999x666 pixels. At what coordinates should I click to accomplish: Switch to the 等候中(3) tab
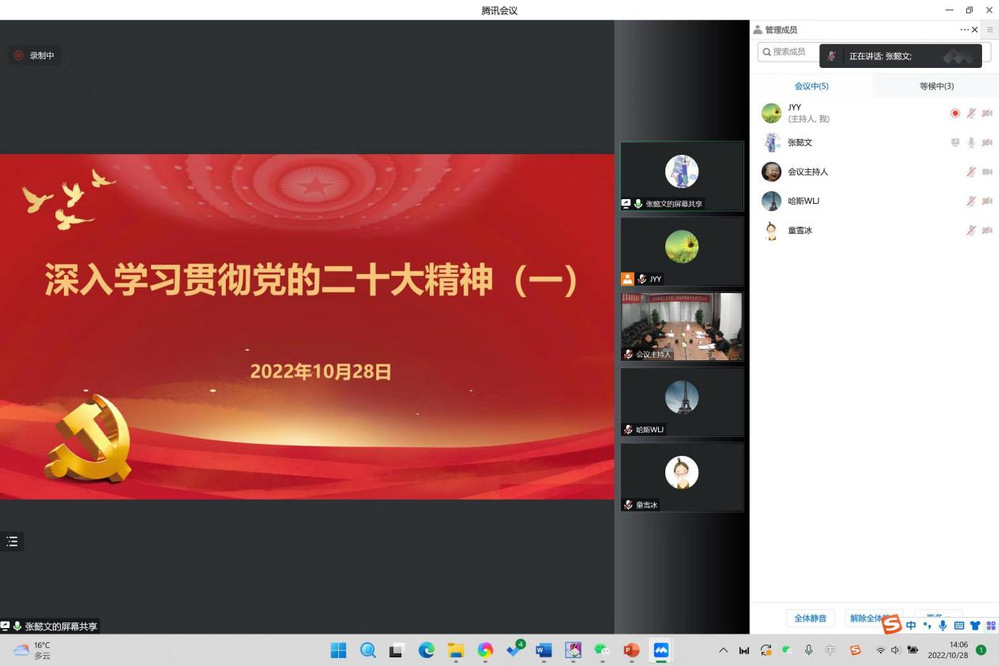936,86
